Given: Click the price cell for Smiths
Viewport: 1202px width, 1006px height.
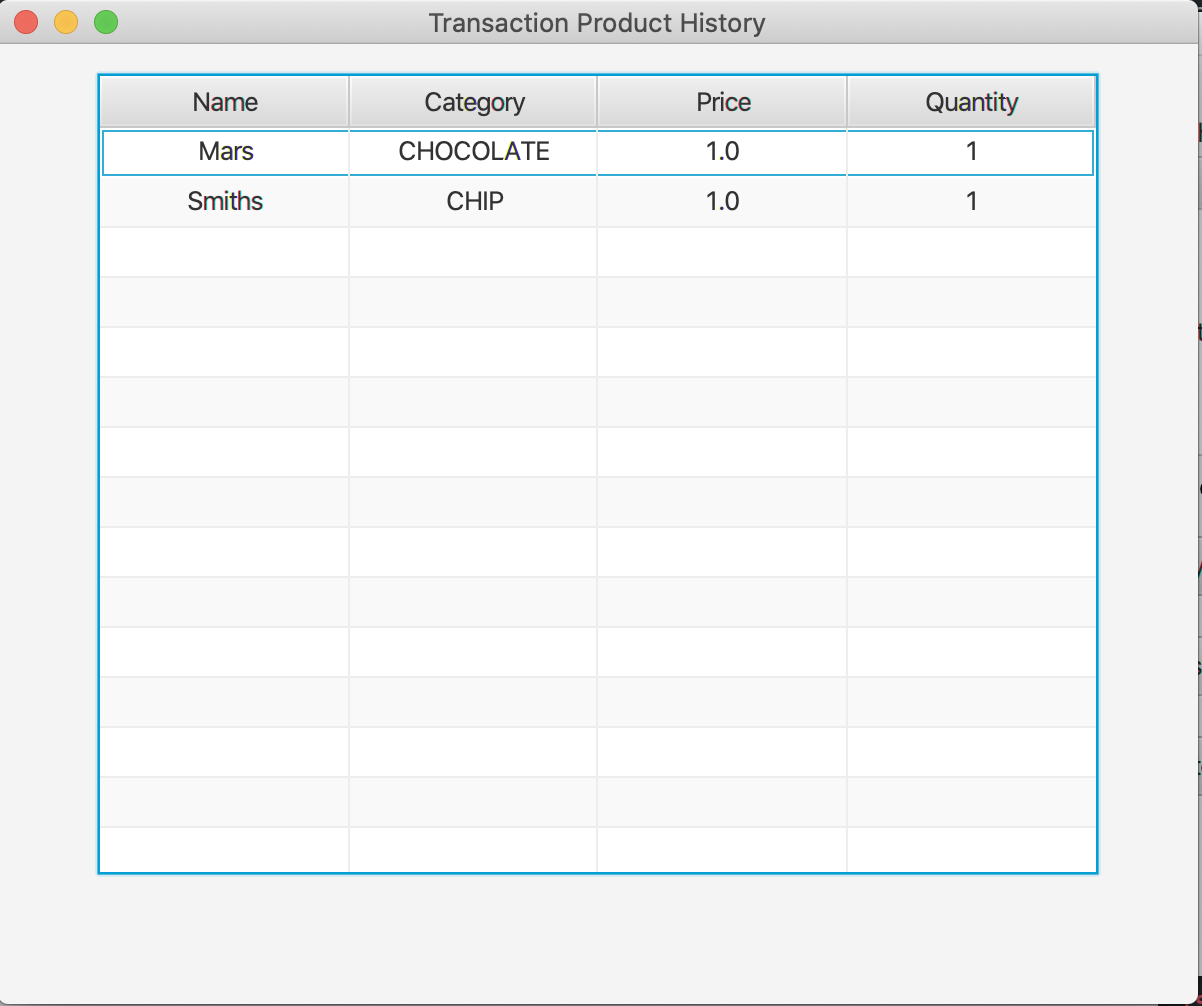Looking at the screenshot, I should pyautogui.click(x=721, y=201).
